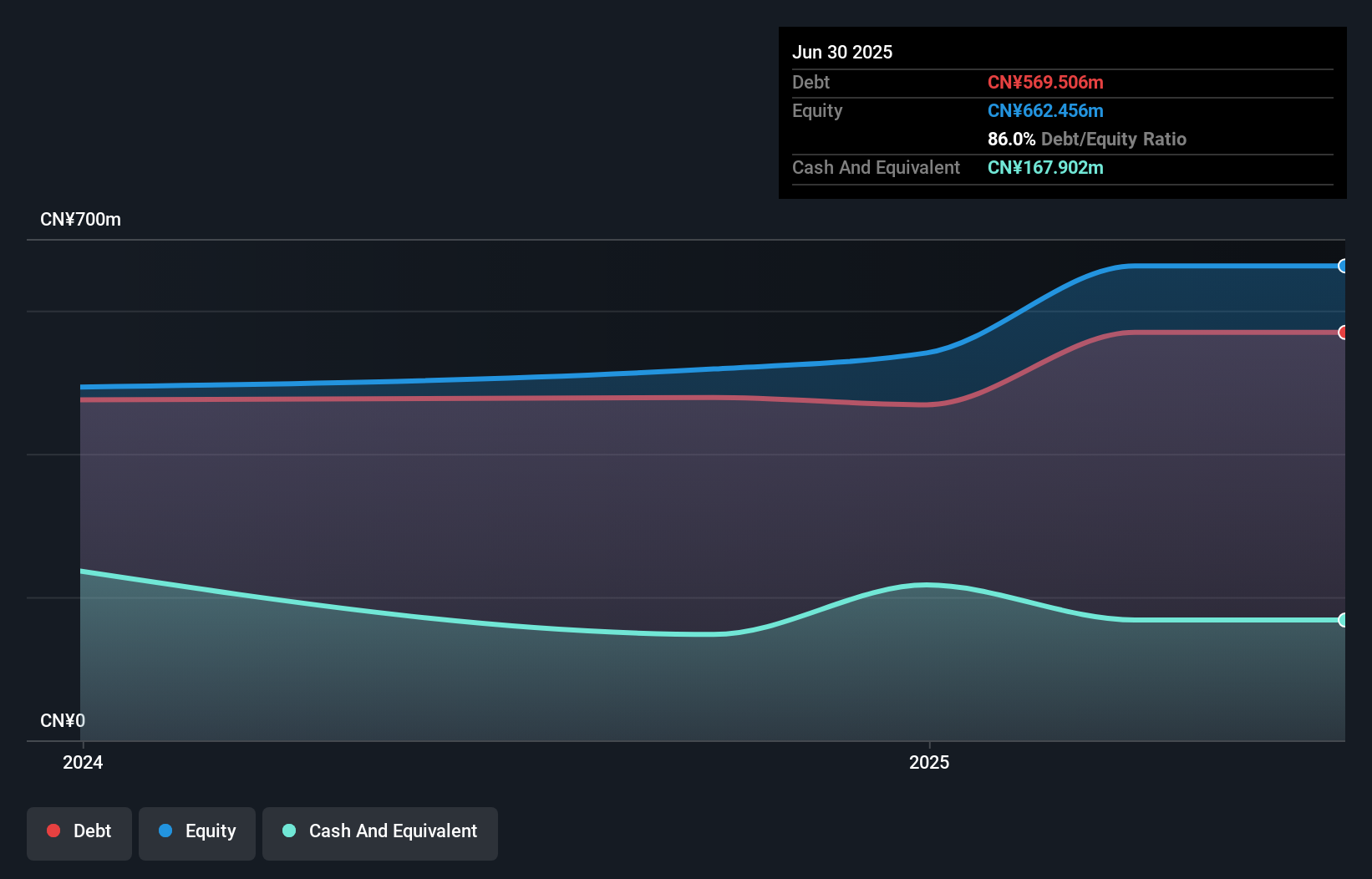Image resolution: width=1372 pixels, height=879 pixels.
Task: Click the 2024 x-axis label
Action: point(83,762)
